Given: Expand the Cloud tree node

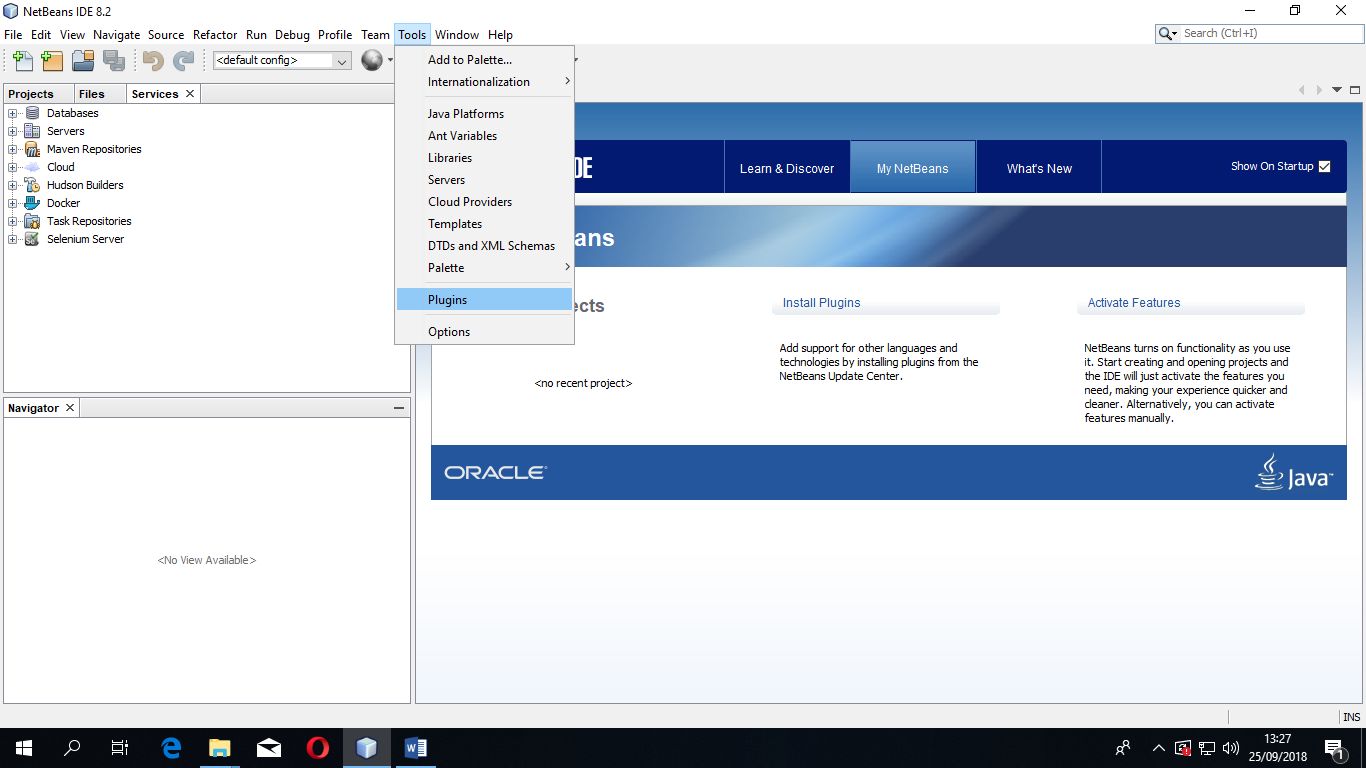Looking at the screenshot, I should pyautogui.click(x=13, y=167).
